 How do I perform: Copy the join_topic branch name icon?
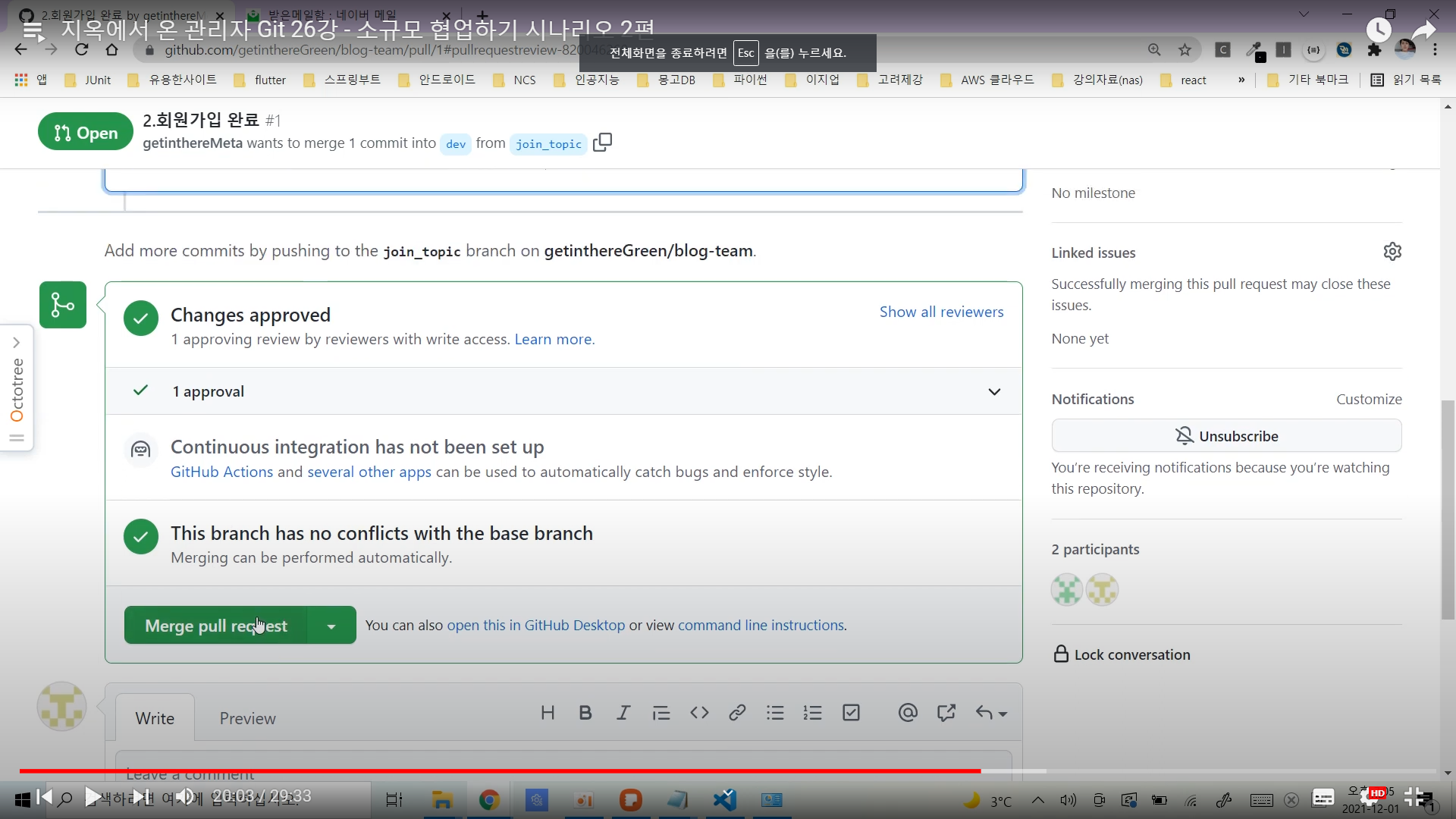(x=602, y=143)
